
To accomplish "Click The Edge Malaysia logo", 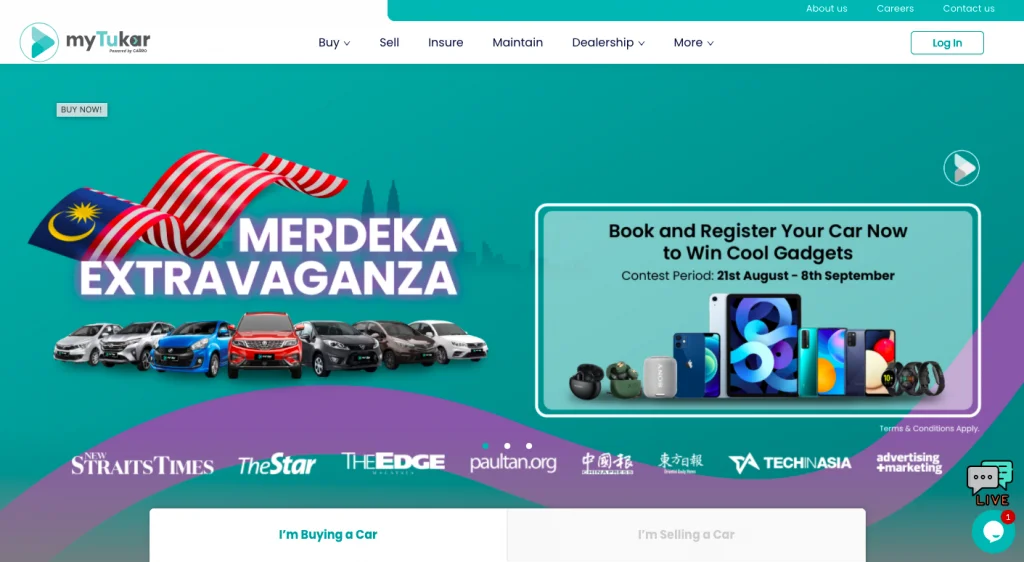I will pos(393,463).
